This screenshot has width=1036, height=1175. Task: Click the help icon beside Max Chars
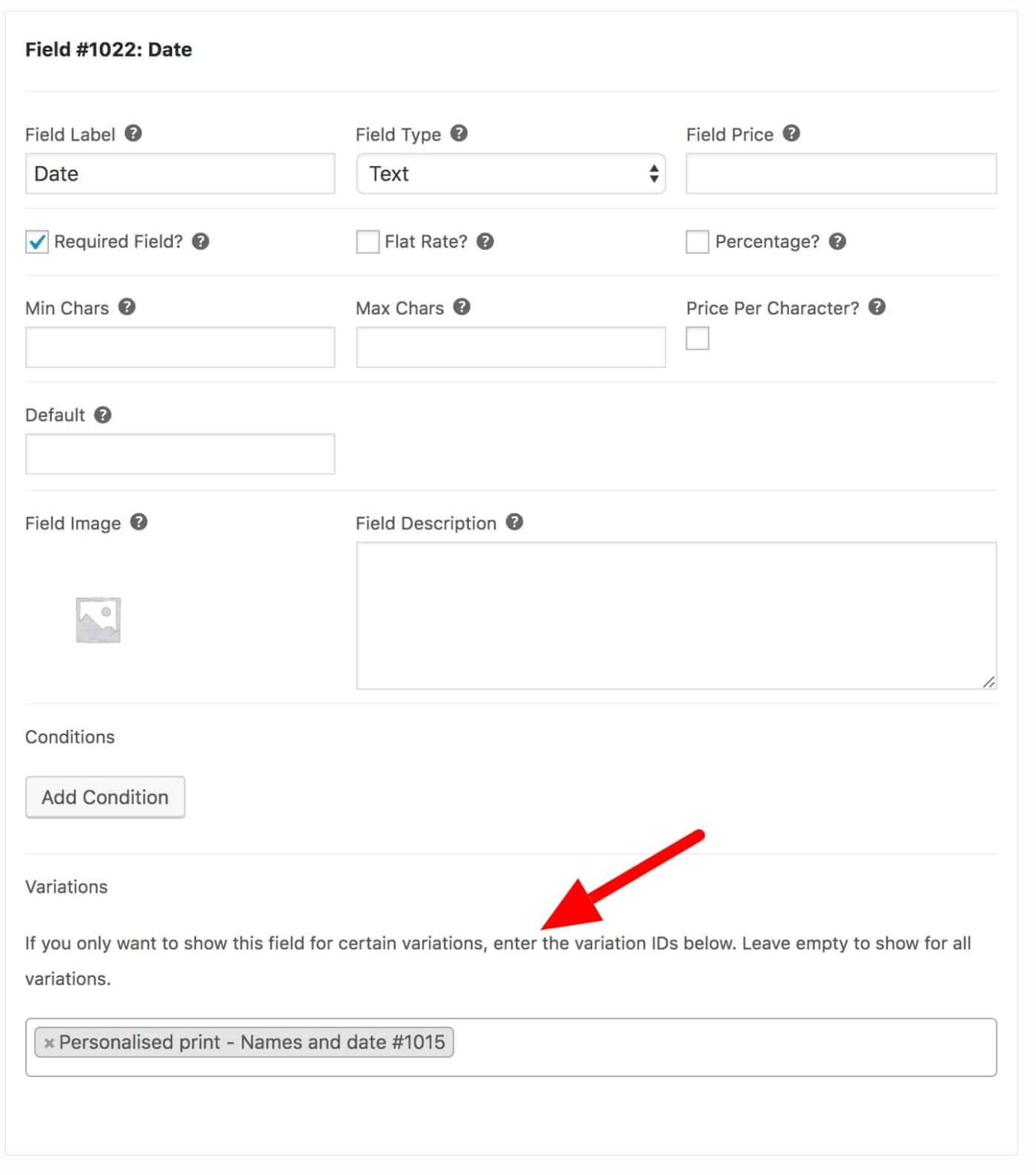coord(462,307)
